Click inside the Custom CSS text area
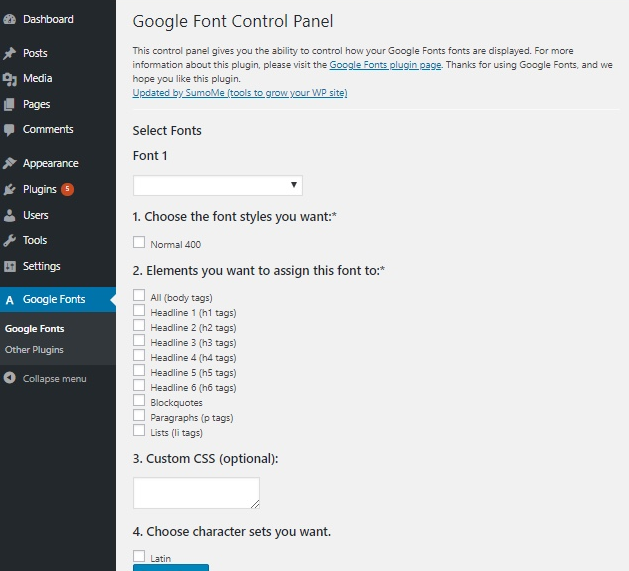Image resolution: width=629 pixels, height=571 pixels. pos(196,493)
